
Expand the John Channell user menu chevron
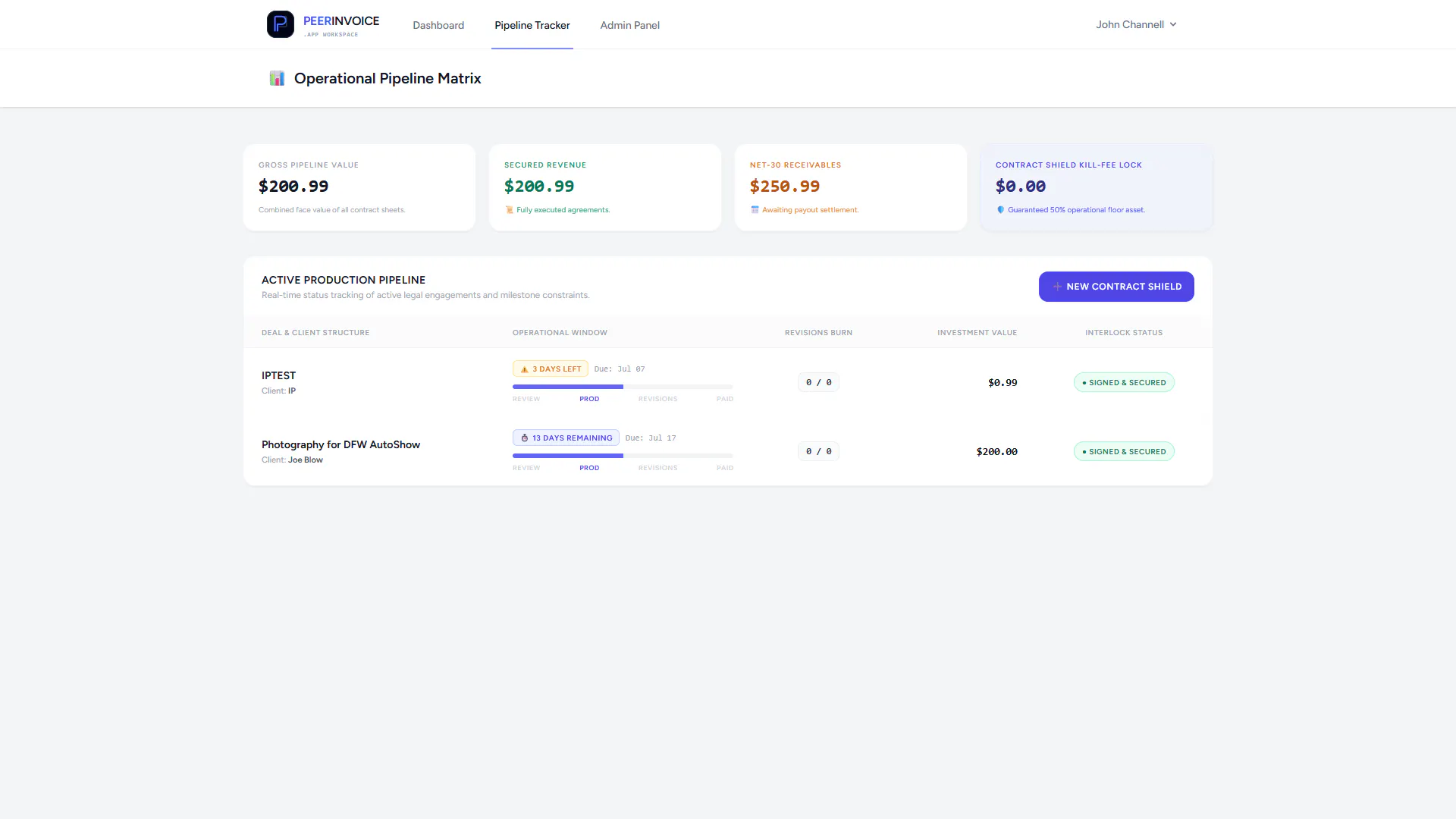click(1173, 24)
